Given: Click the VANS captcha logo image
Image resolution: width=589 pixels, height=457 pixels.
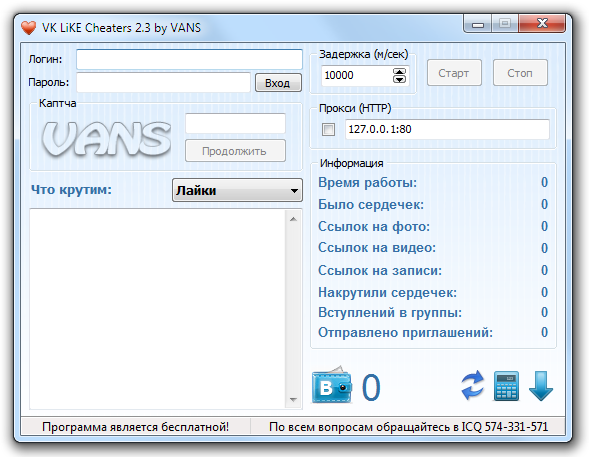Looking at the screenshot, I should [106, 139].
